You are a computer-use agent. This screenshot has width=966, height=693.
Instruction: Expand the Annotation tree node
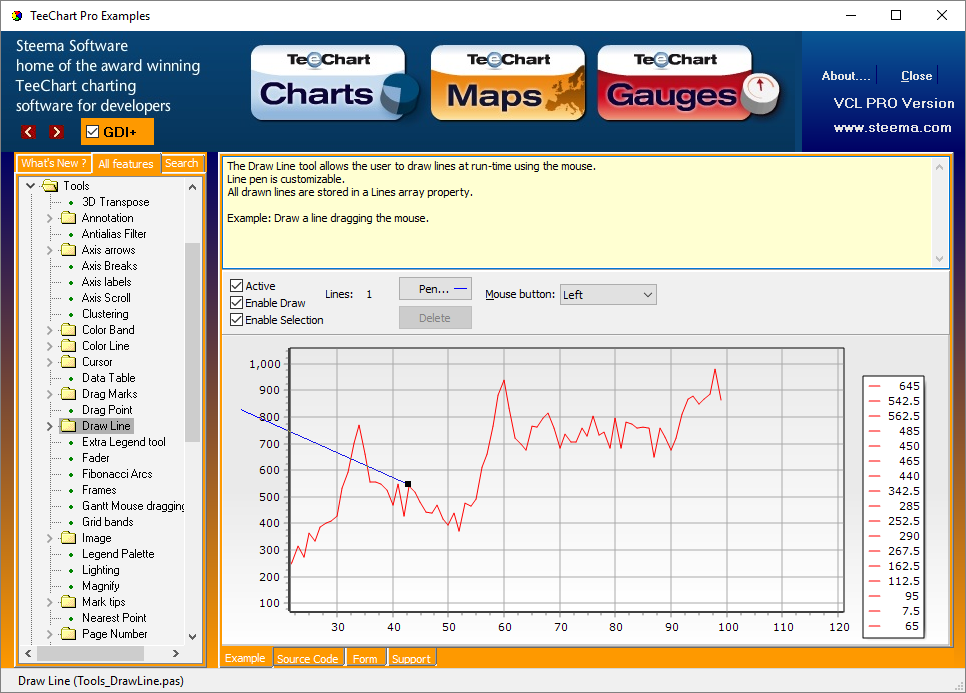[50, 218]
